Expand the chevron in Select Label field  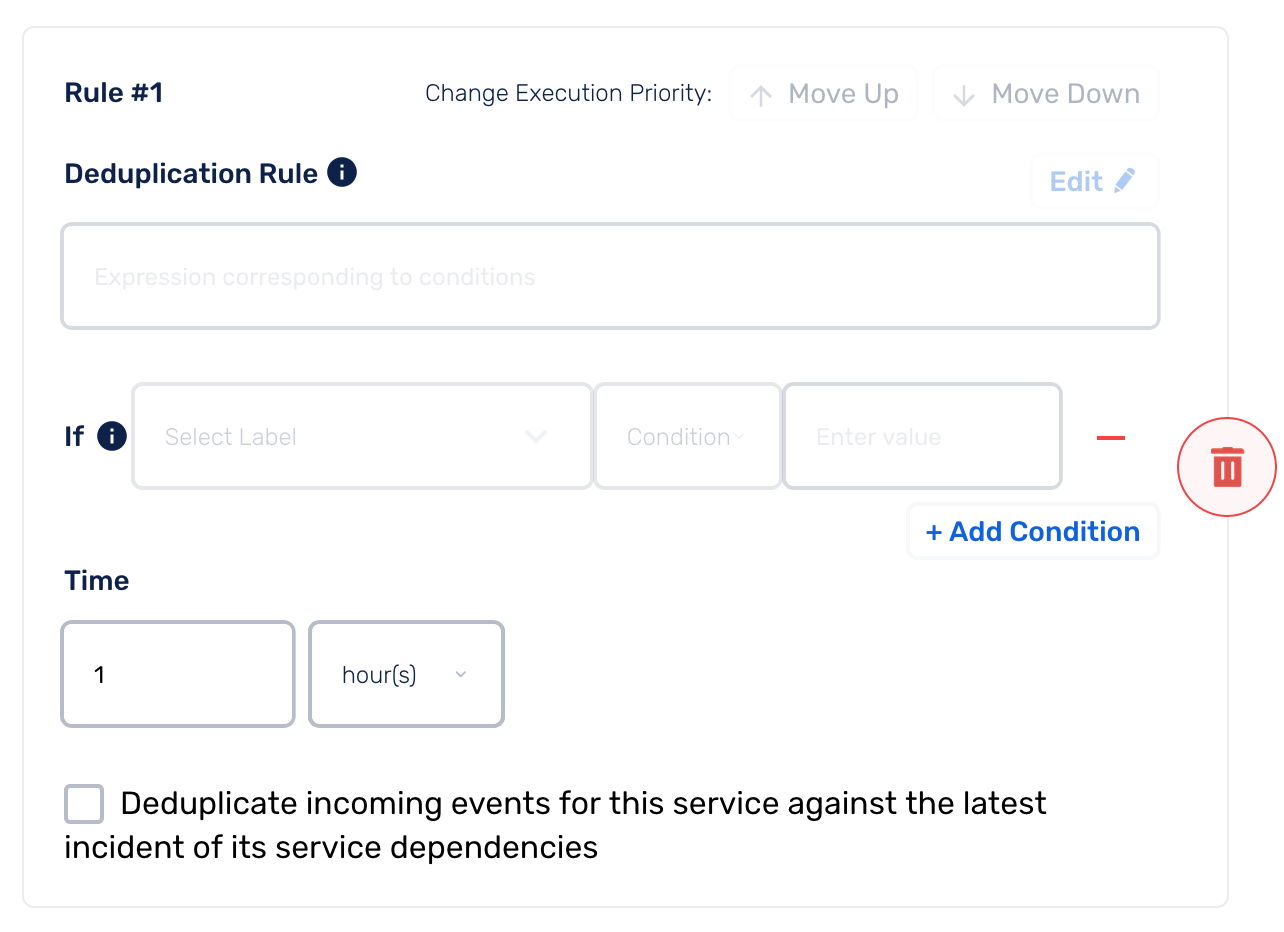tap(536, 437)
